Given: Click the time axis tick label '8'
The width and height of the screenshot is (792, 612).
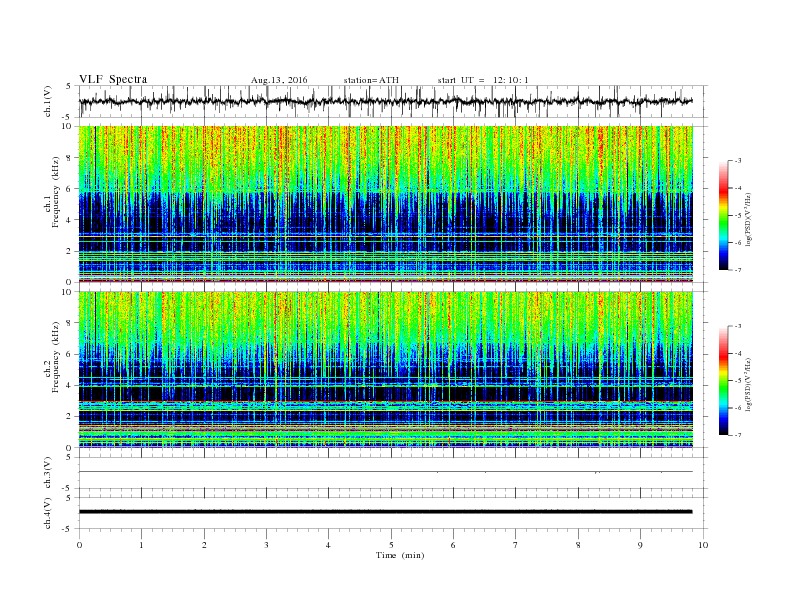Looking at the screenshot, I should [x=578, y=545].
